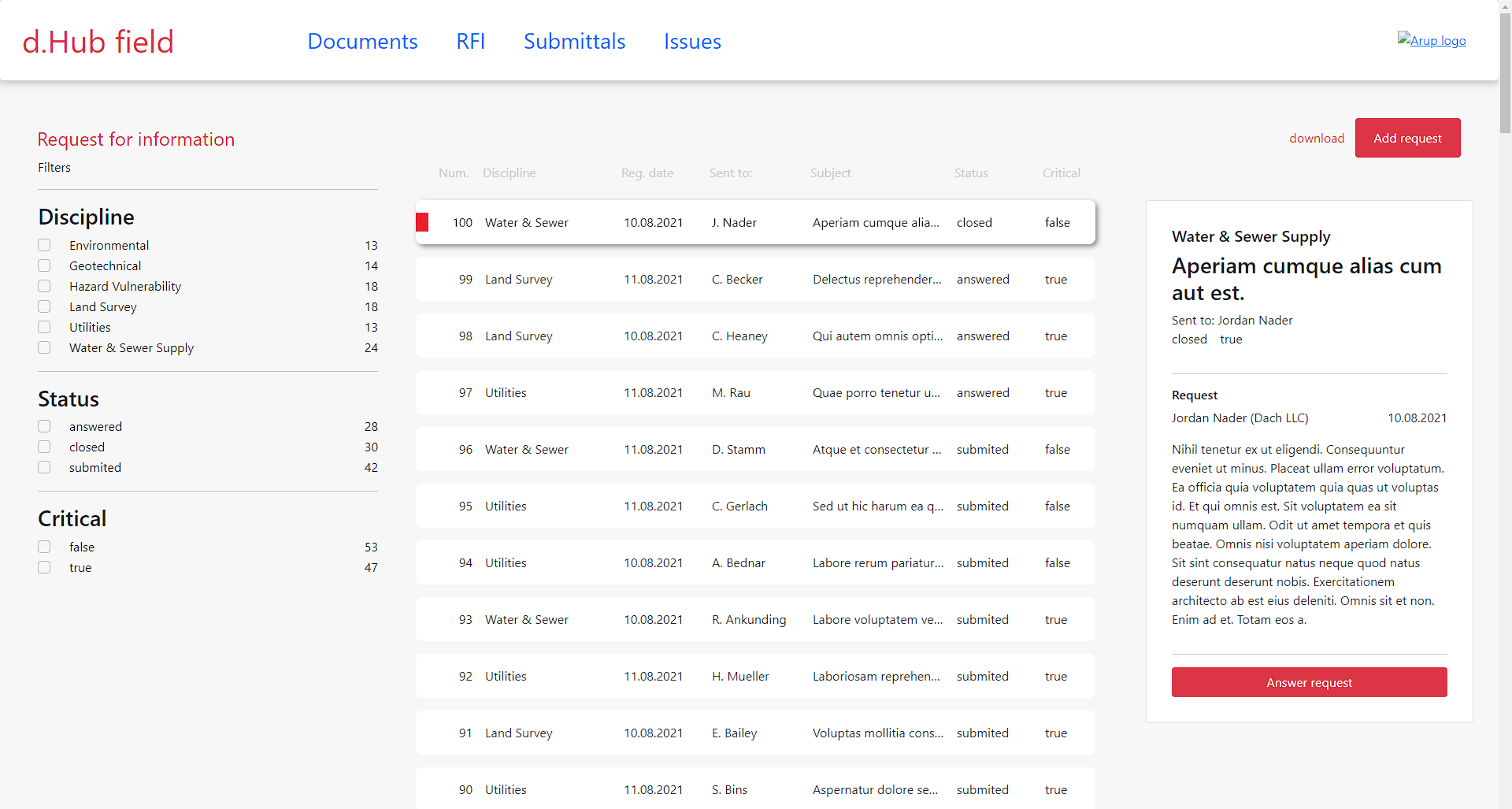
Task: Click the broken Arup logo image
Action: pos(1431,40)
